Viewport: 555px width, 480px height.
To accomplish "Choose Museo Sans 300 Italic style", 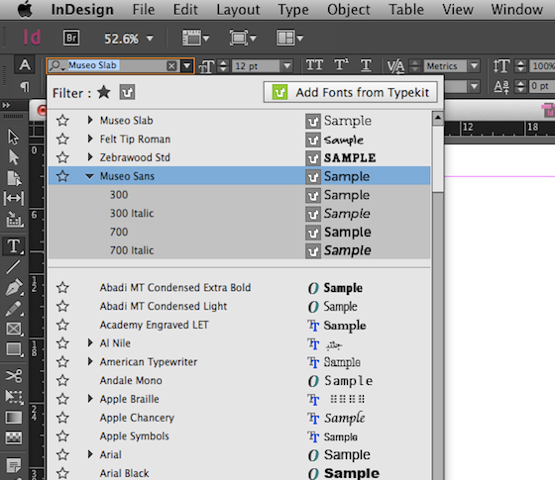I will [239, 213].
